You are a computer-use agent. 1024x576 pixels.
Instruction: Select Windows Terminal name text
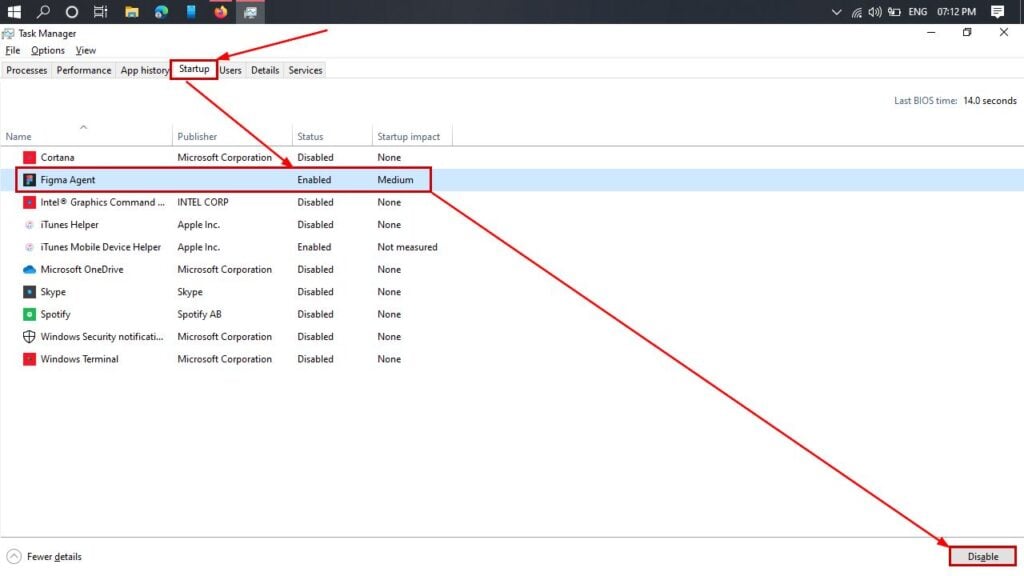(x=80, y=359)
